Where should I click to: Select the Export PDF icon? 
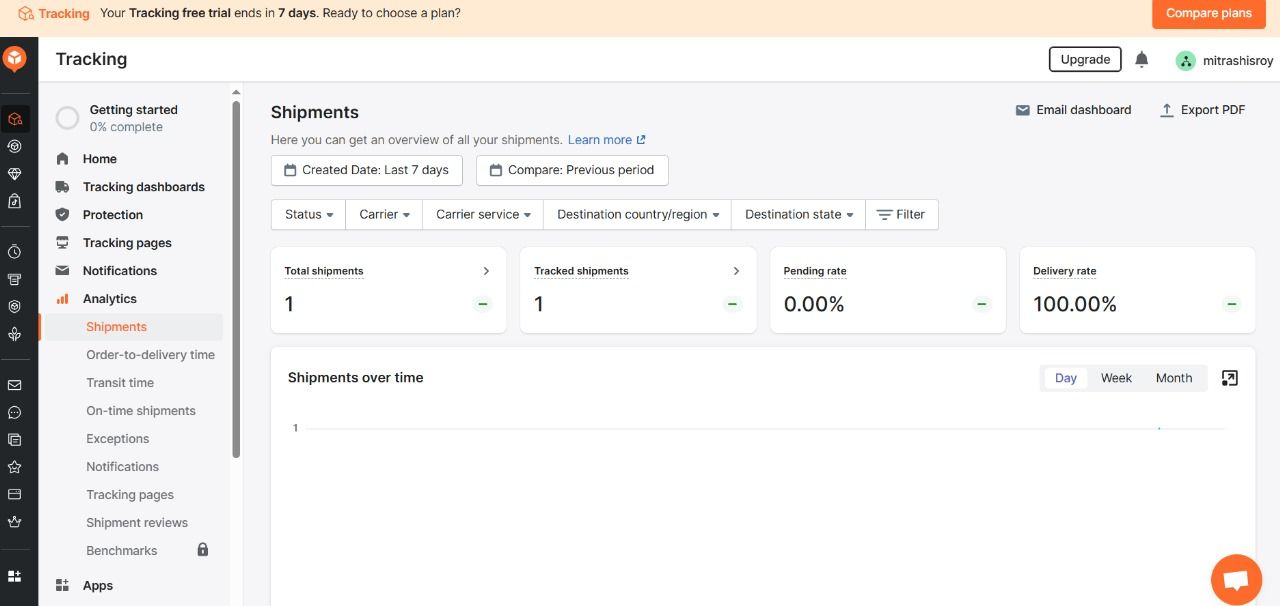(x=1167, y=110)
